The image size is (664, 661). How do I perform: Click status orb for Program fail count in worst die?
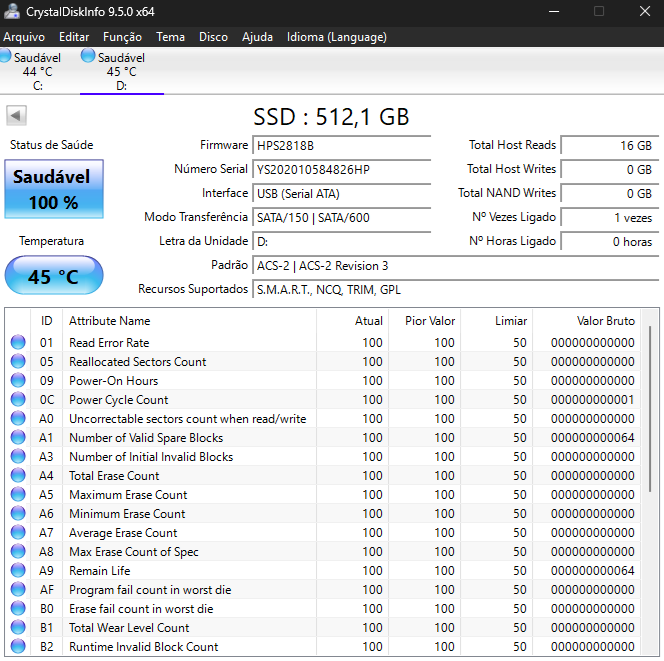click(18, 589)
